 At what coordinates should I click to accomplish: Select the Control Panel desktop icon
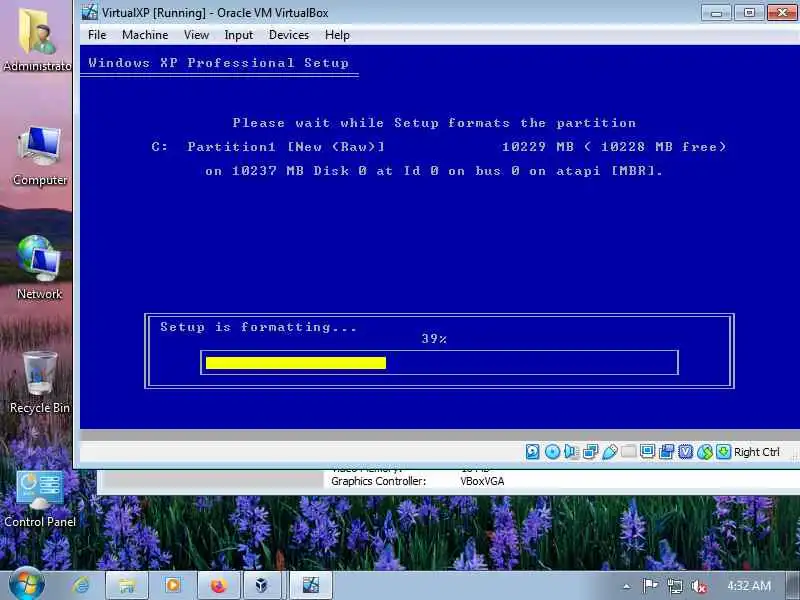pos(39,499)
